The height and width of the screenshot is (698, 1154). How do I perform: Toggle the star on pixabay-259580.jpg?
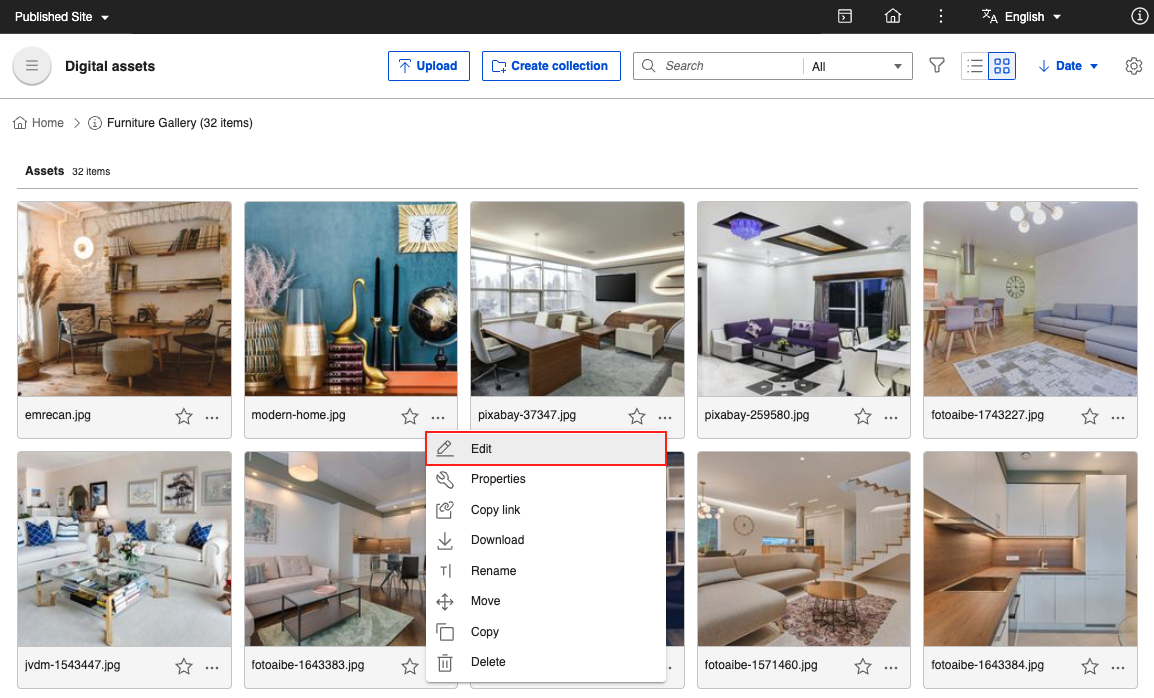863,415
